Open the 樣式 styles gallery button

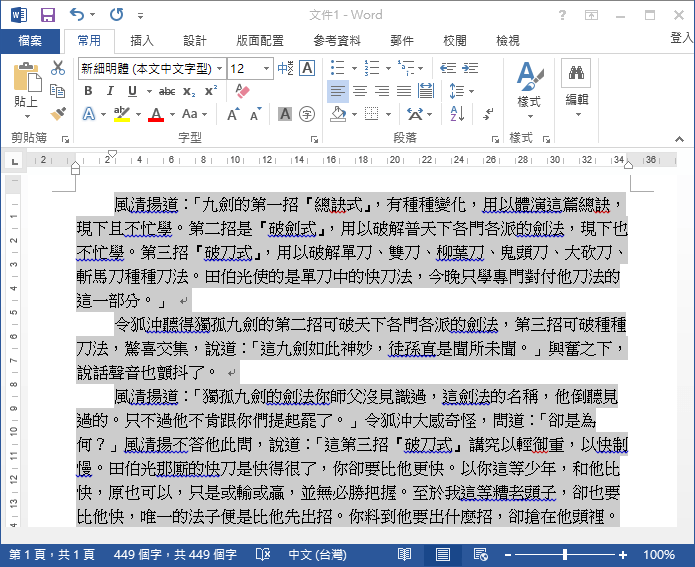[529, 90]
